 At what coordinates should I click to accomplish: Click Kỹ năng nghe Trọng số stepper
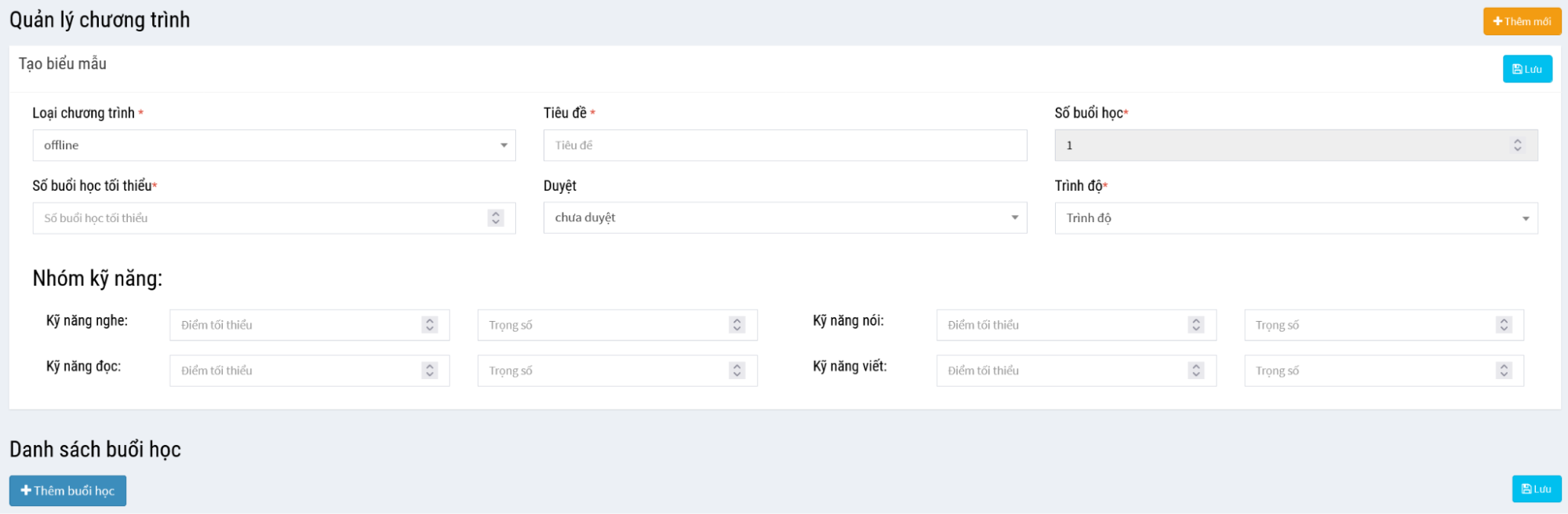(737, 325)
